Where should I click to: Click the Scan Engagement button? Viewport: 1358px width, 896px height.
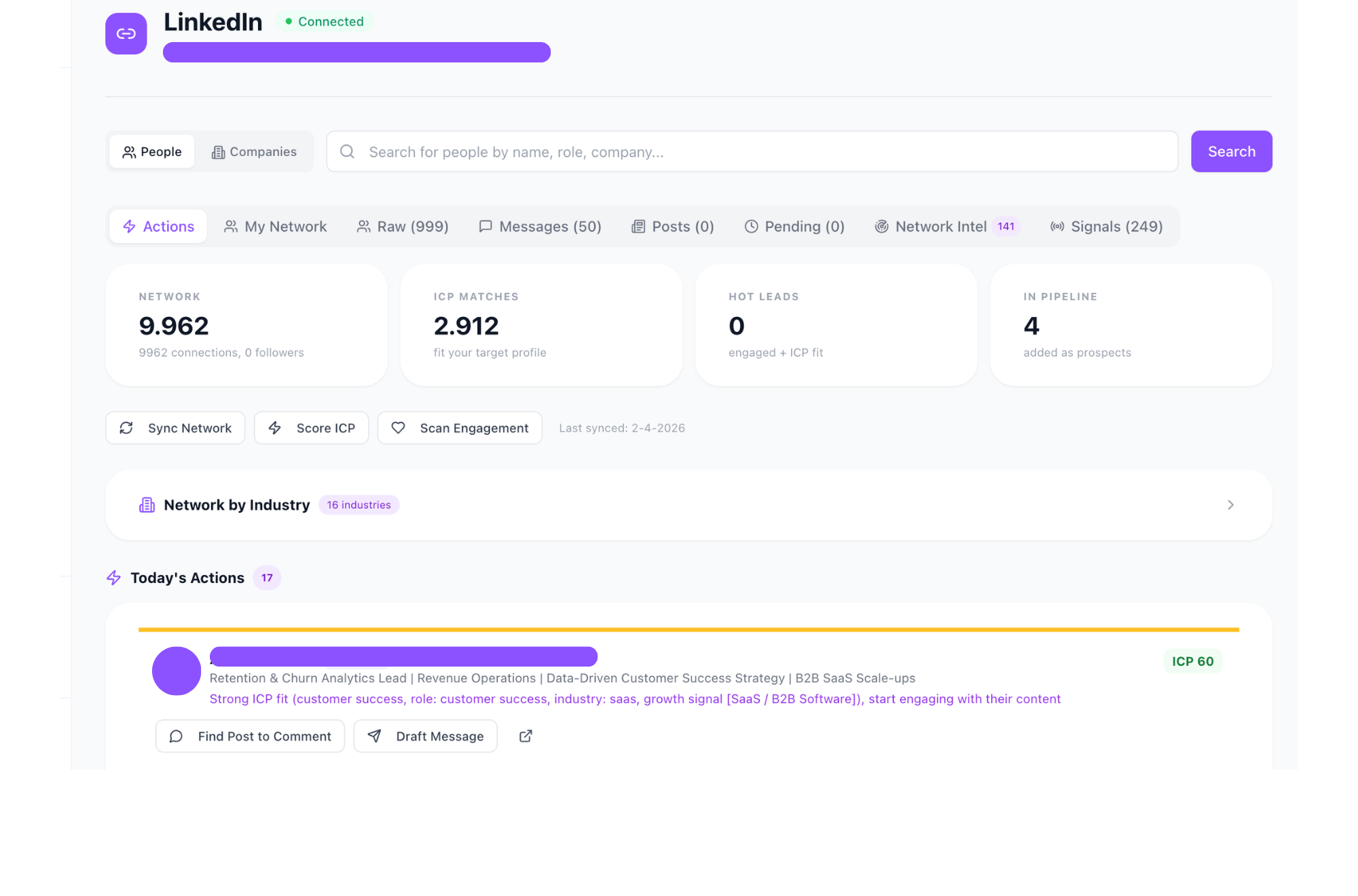[460, 428]
